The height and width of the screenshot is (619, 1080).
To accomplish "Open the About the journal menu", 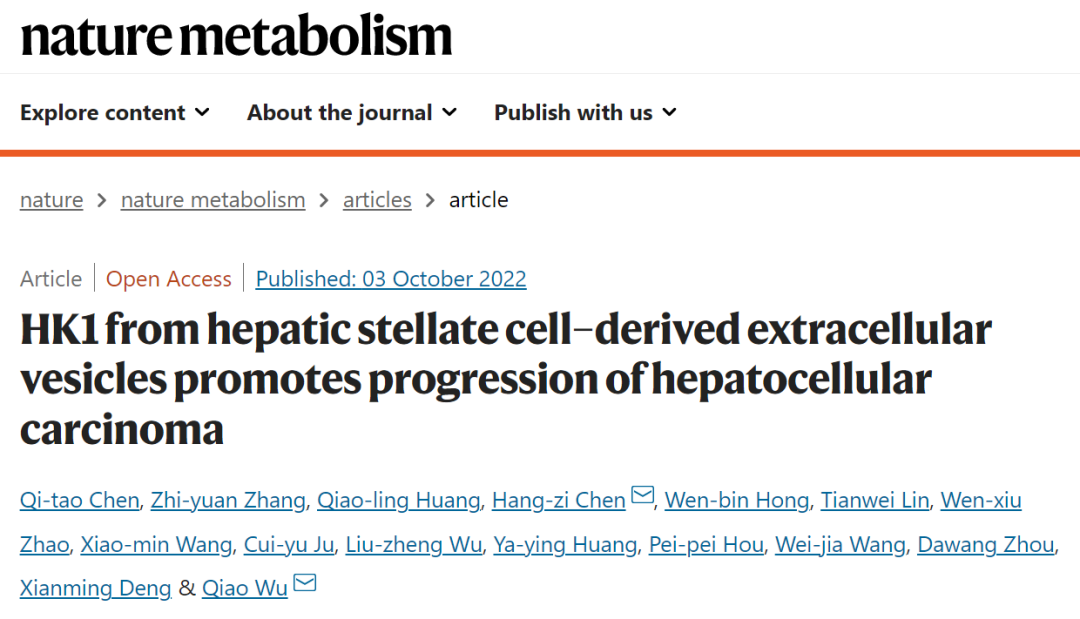I will coord(351,112).
